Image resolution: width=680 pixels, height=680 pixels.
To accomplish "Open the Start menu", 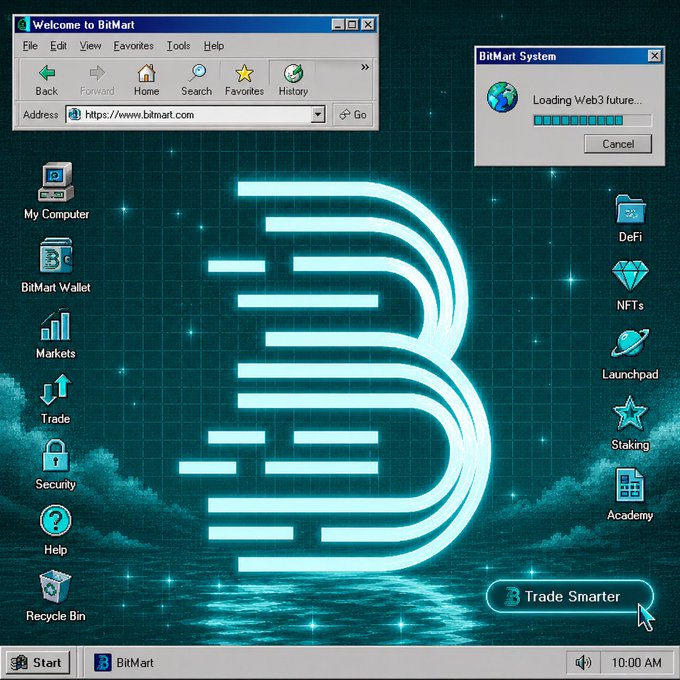I will click(38, 663).
